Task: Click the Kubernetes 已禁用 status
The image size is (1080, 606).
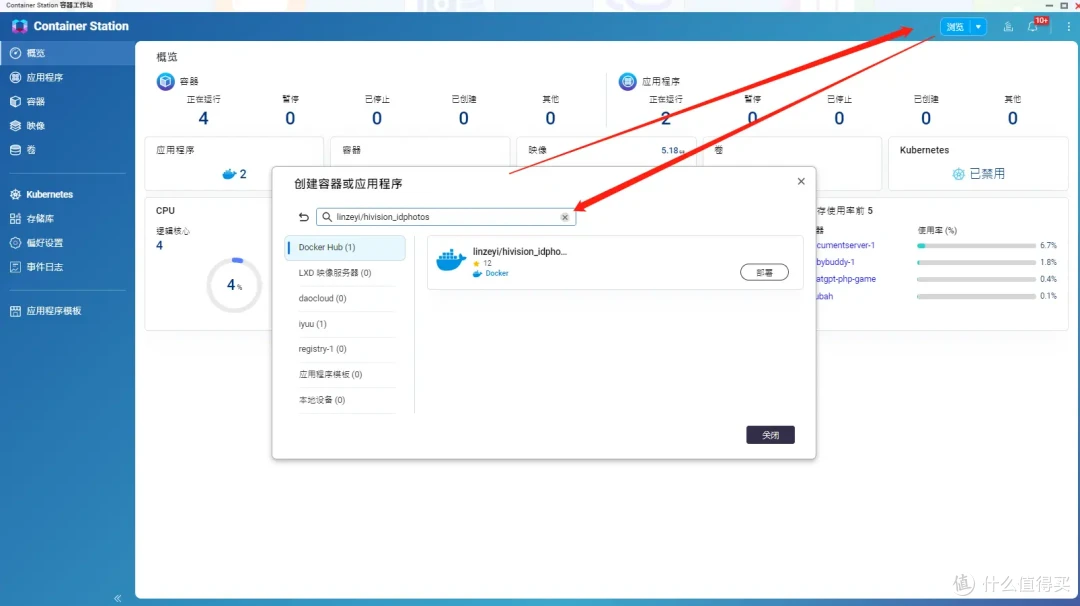Action: coord(979,174)
